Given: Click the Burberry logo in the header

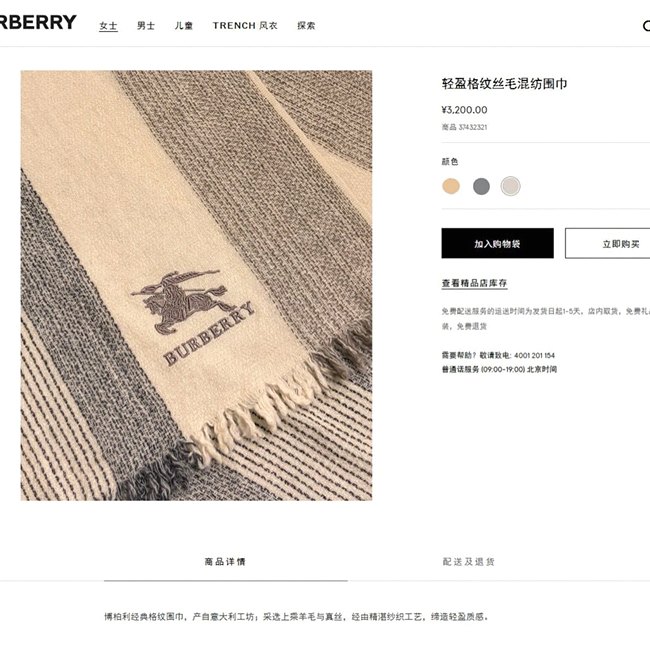Looking at the screenshot, I should [x=38, y=22].
